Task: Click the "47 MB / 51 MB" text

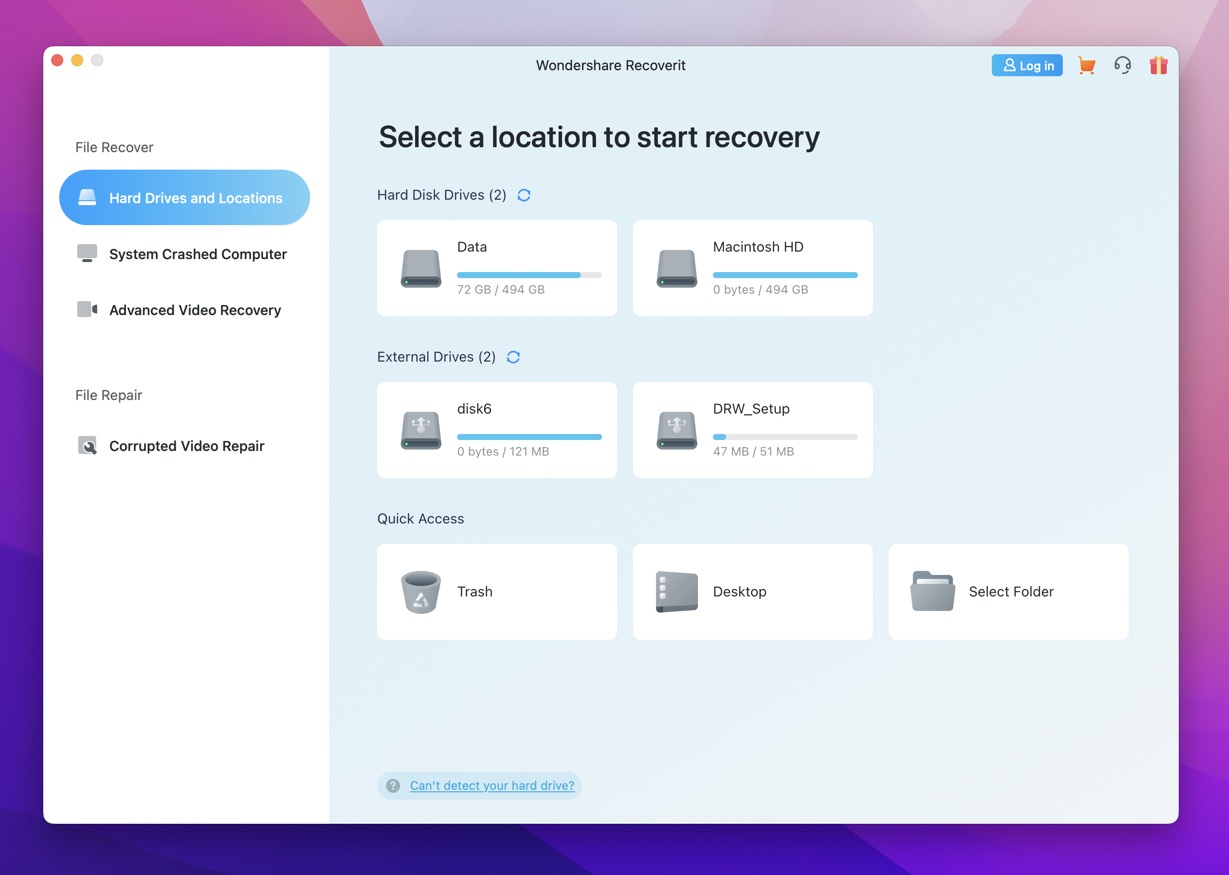Action: point(753,452)
